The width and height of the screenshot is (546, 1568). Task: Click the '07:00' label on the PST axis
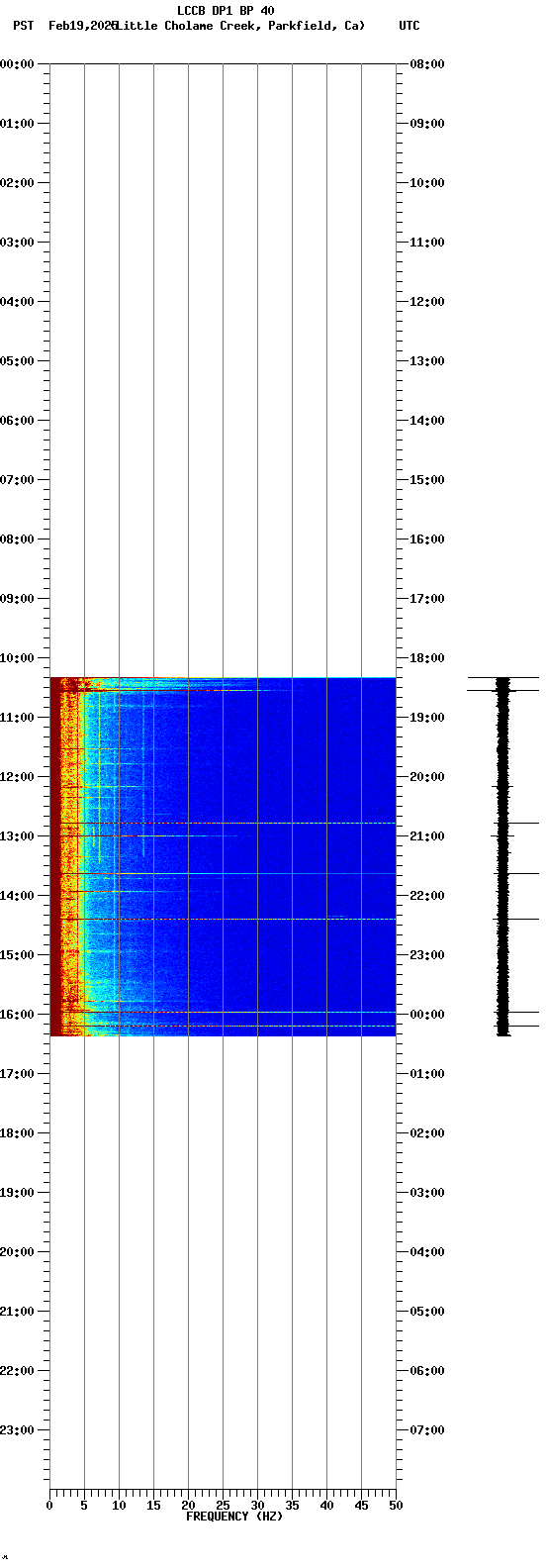18,480
